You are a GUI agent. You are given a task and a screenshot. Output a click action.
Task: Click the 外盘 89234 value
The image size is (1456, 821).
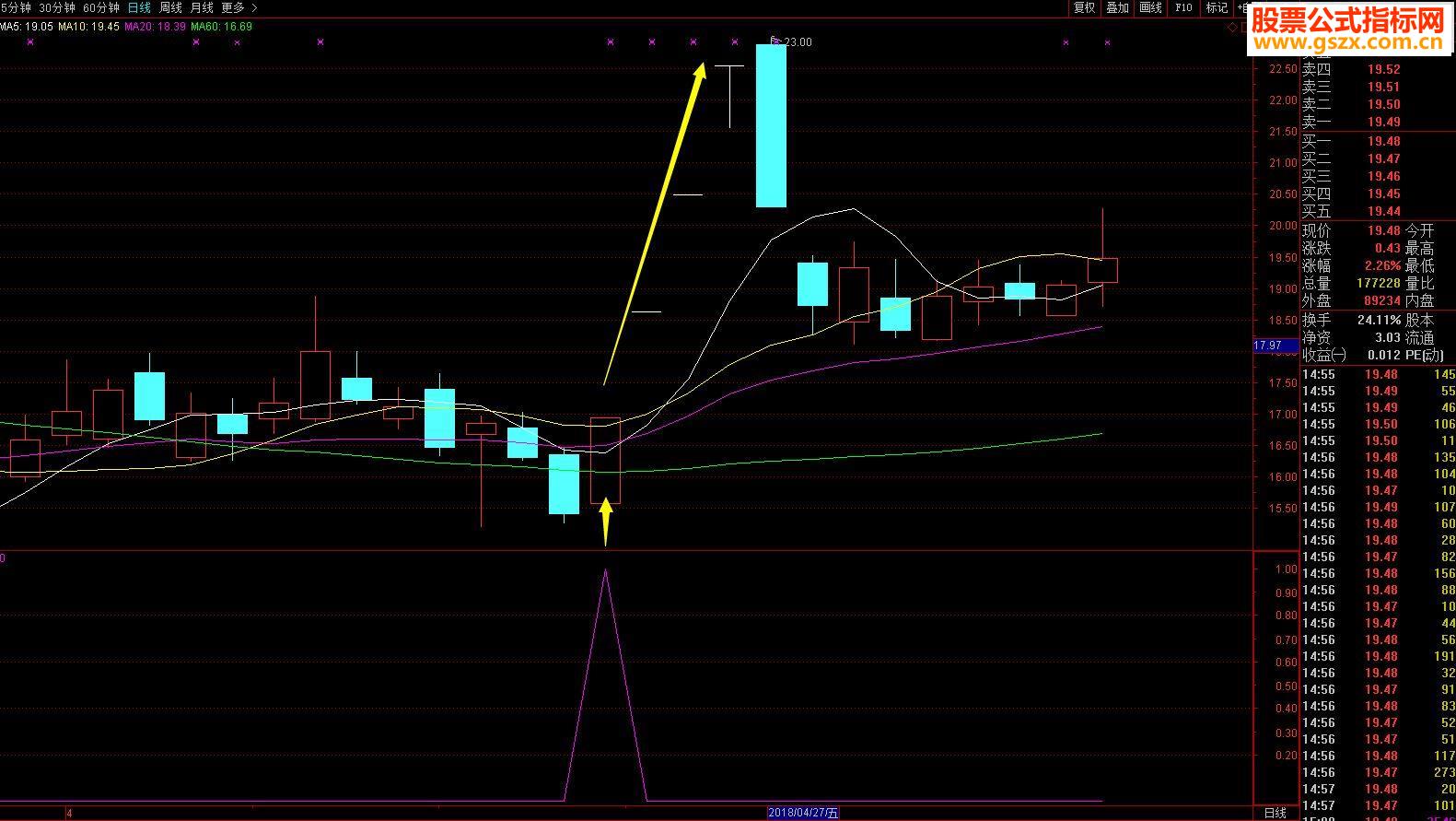click(x=1381, y=300)
